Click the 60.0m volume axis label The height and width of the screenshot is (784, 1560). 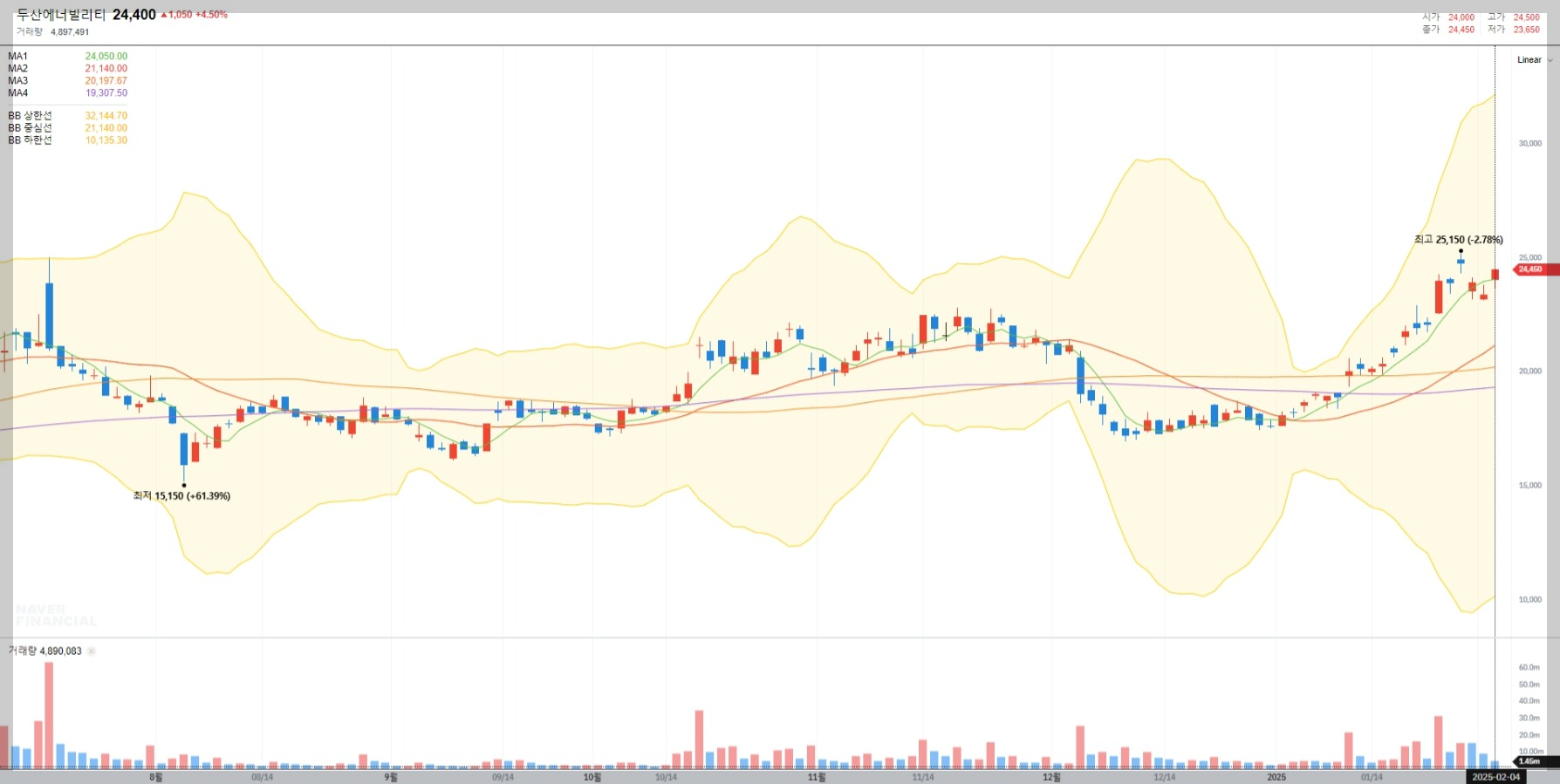click(x=1529, y=668)
